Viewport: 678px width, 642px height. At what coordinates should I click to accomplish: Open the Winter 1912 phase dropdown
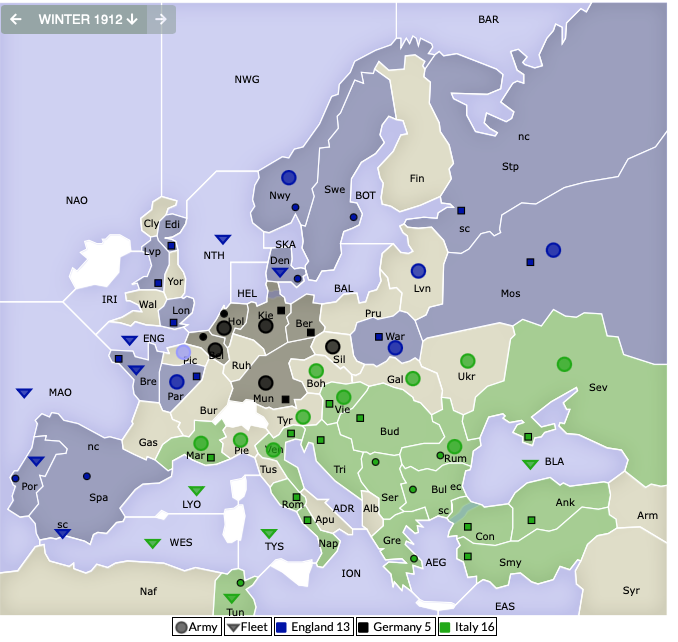(88, 19)
